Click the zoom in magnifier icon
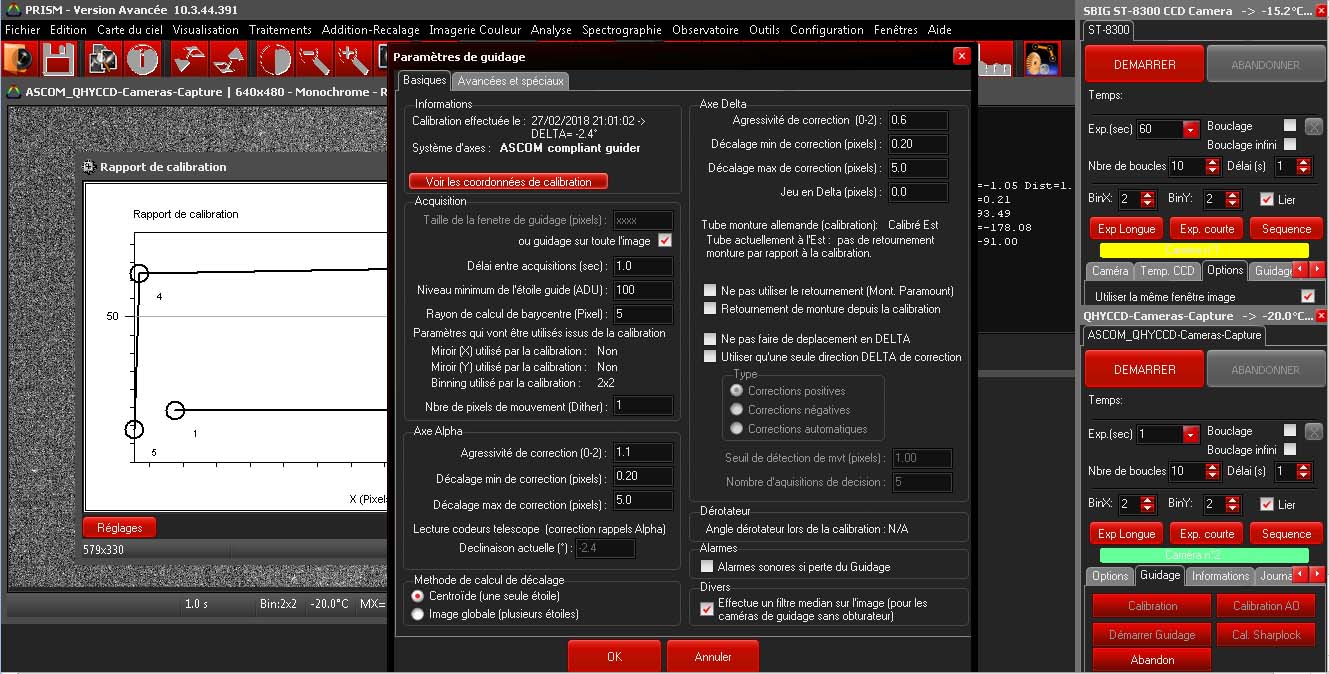This screenshot has width=1329, height=674. [354, 59]
